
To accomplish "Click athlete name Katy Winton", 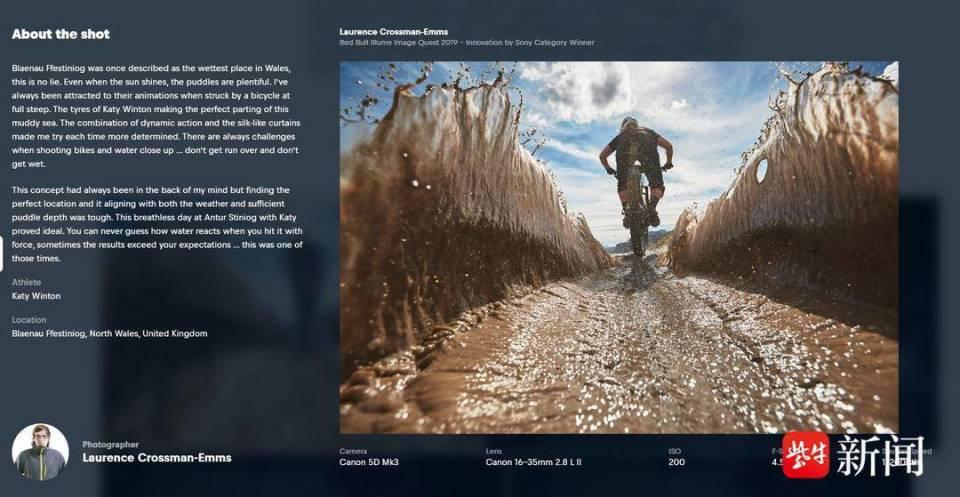I will click(x=36, y=296).
